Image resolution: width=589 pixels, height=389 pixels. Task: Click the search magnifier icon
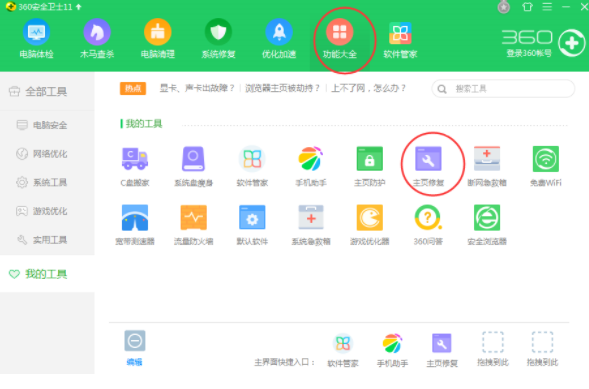[442, 89]
